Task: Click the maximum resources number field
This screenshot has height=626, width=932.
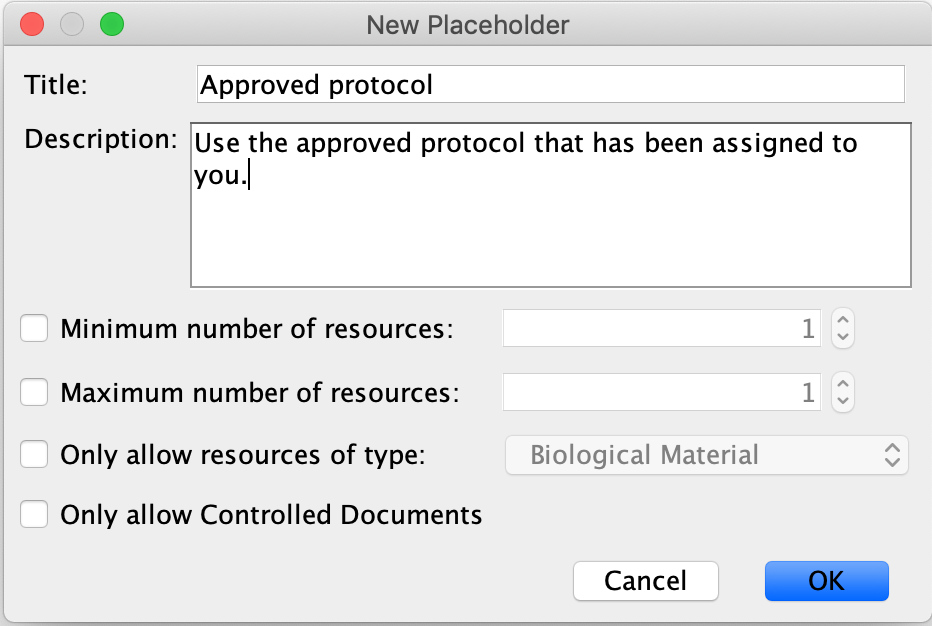Action: 661,393
